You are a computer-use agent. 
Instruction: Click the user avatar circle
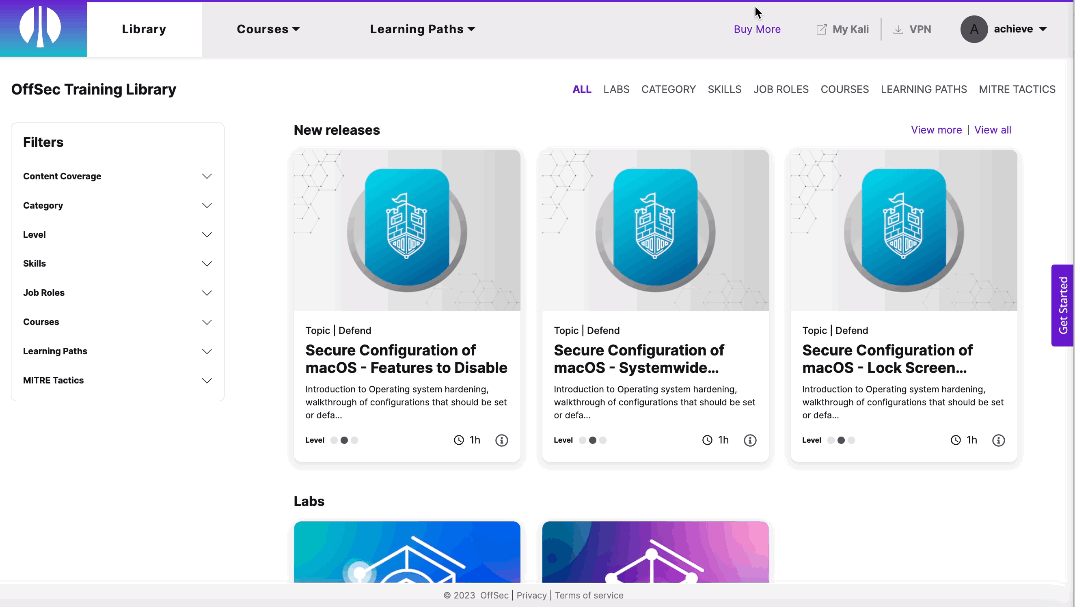[973, 29]
